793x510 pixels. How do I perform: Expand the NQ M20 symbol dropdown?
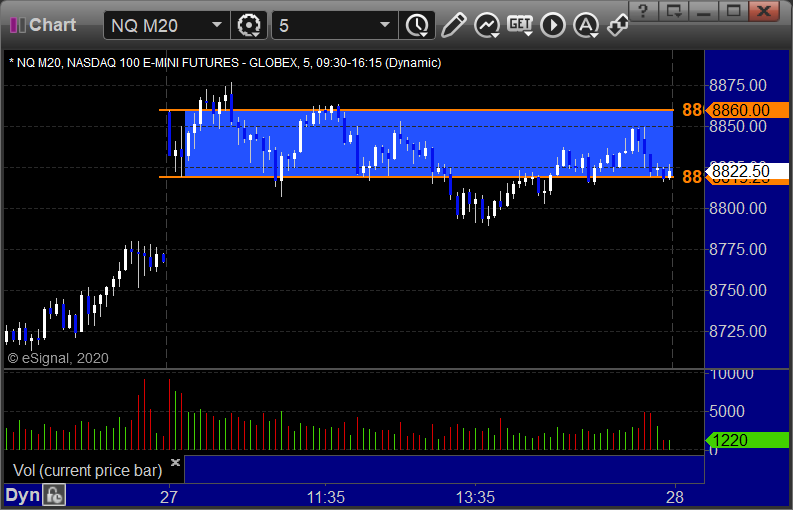pos(217,25)
